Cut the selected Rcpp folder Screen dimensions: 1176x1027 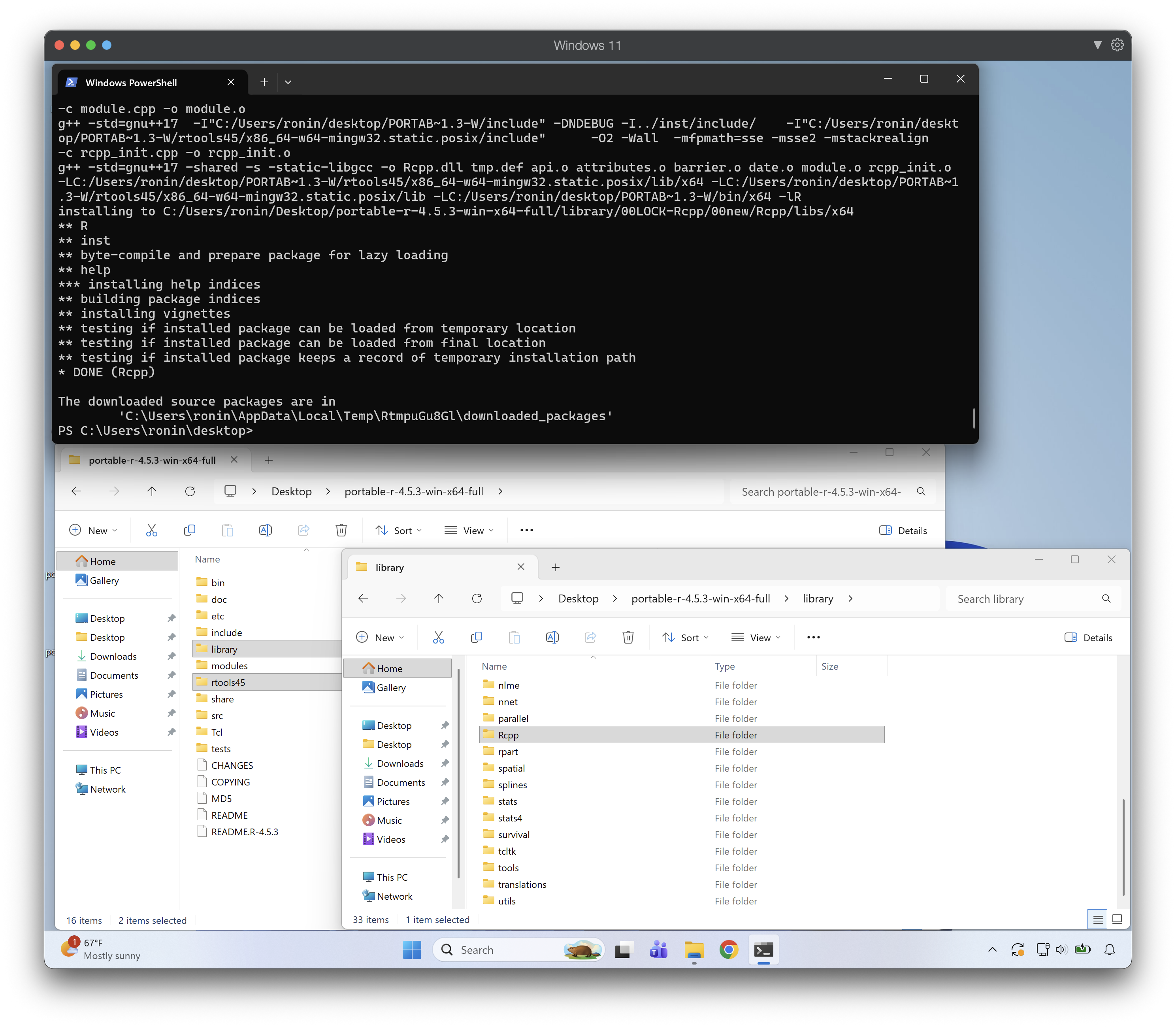439,637
